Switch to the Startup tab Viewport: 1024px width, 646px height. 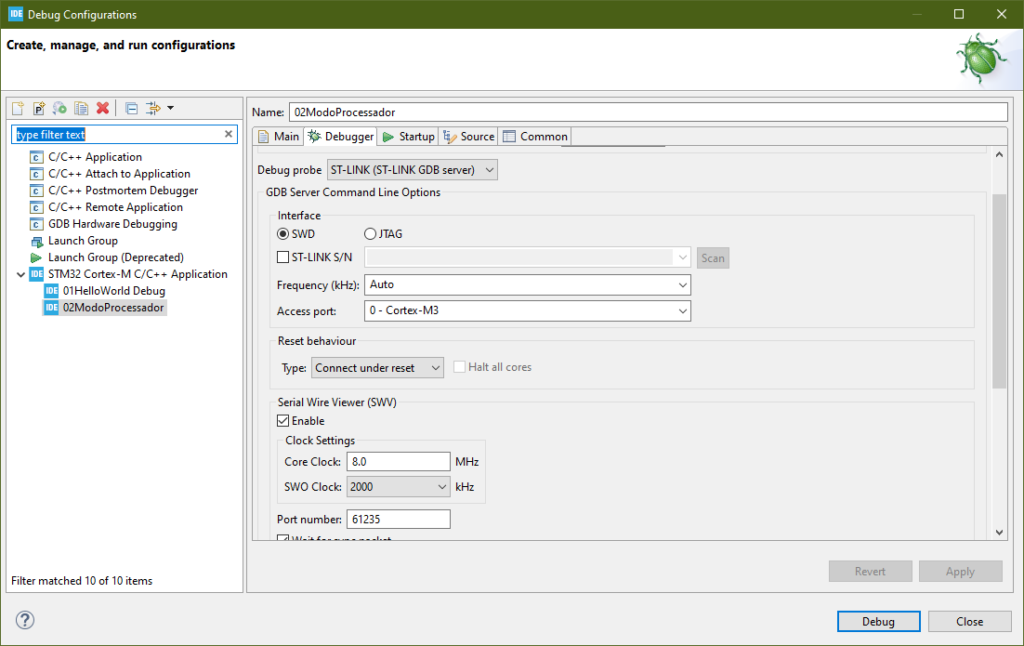pos(408,137)
